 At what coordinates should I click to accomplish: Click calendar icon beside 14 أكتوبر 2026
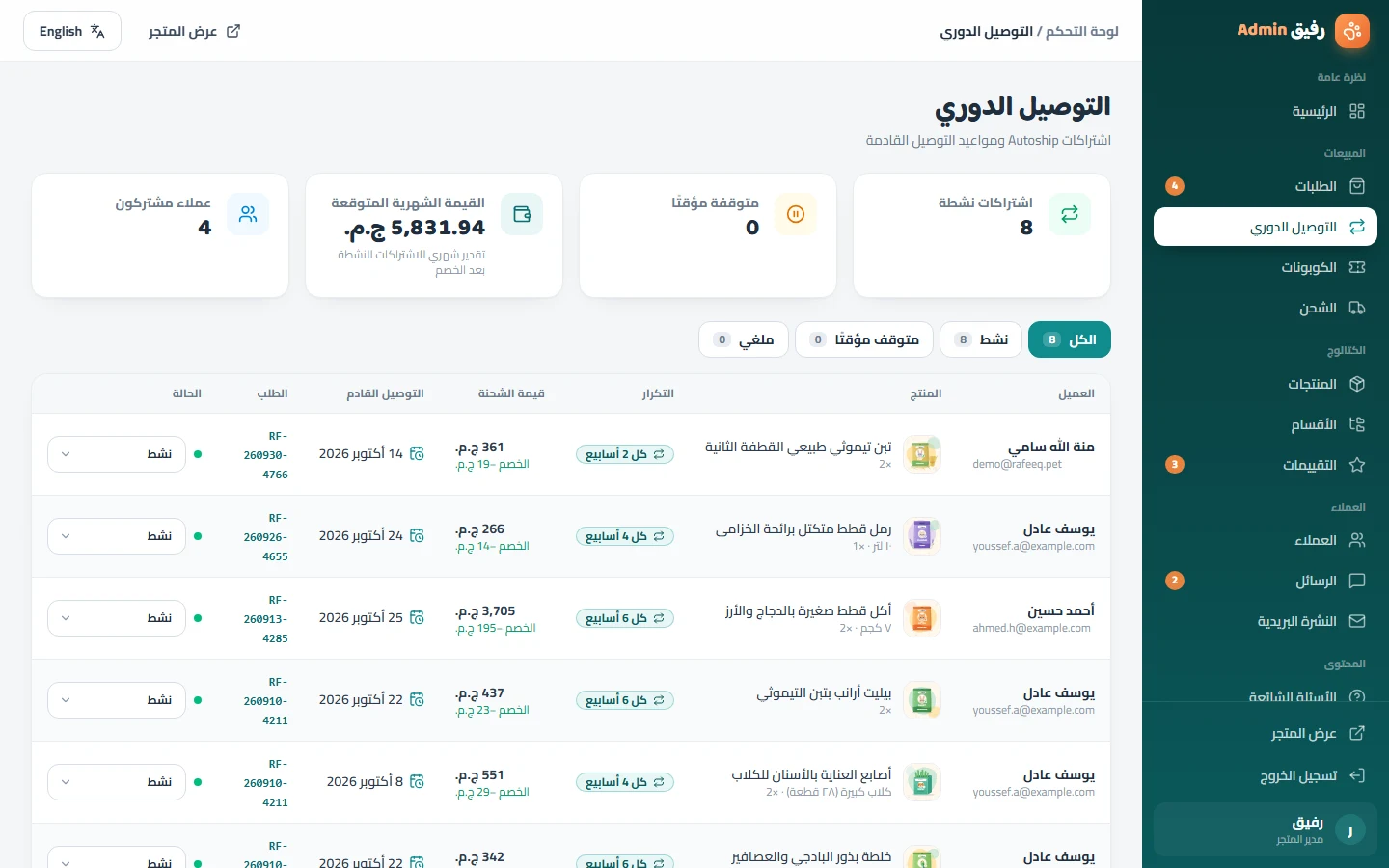[x=417, y=453]
